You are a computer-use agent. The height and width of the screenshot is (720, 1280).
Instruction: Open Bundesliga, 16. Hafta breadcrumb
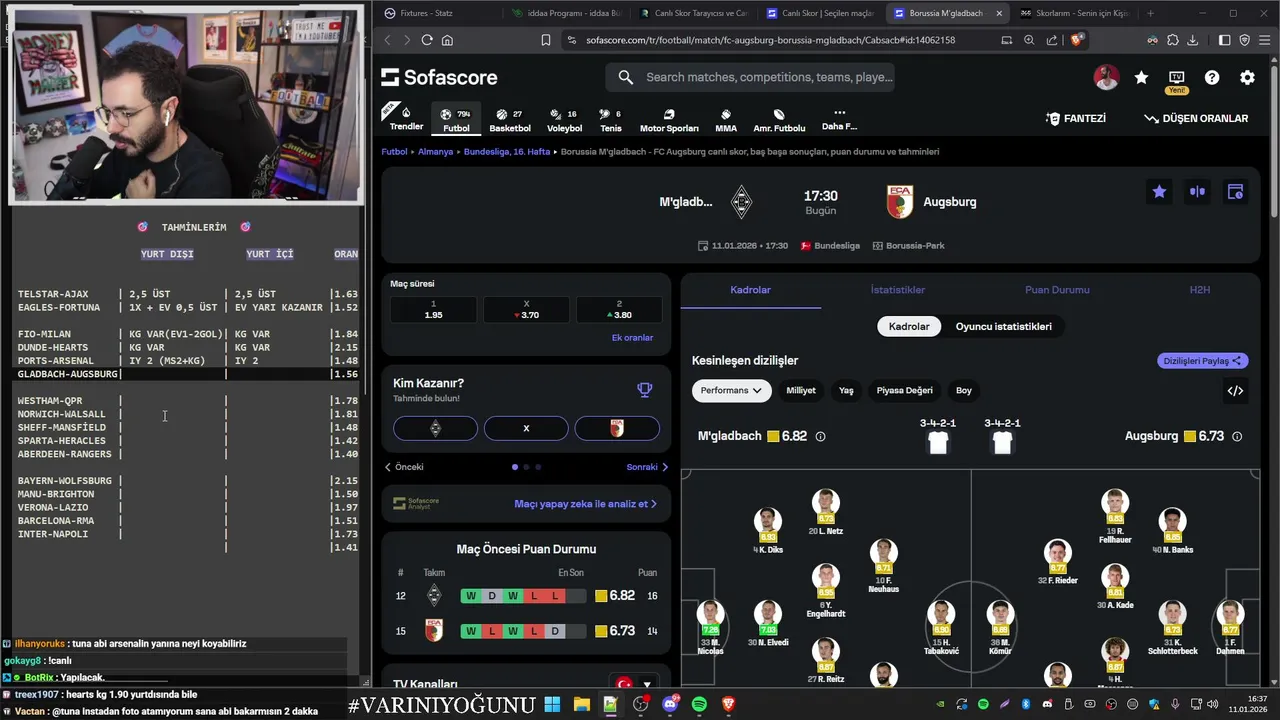pos(507,152)
